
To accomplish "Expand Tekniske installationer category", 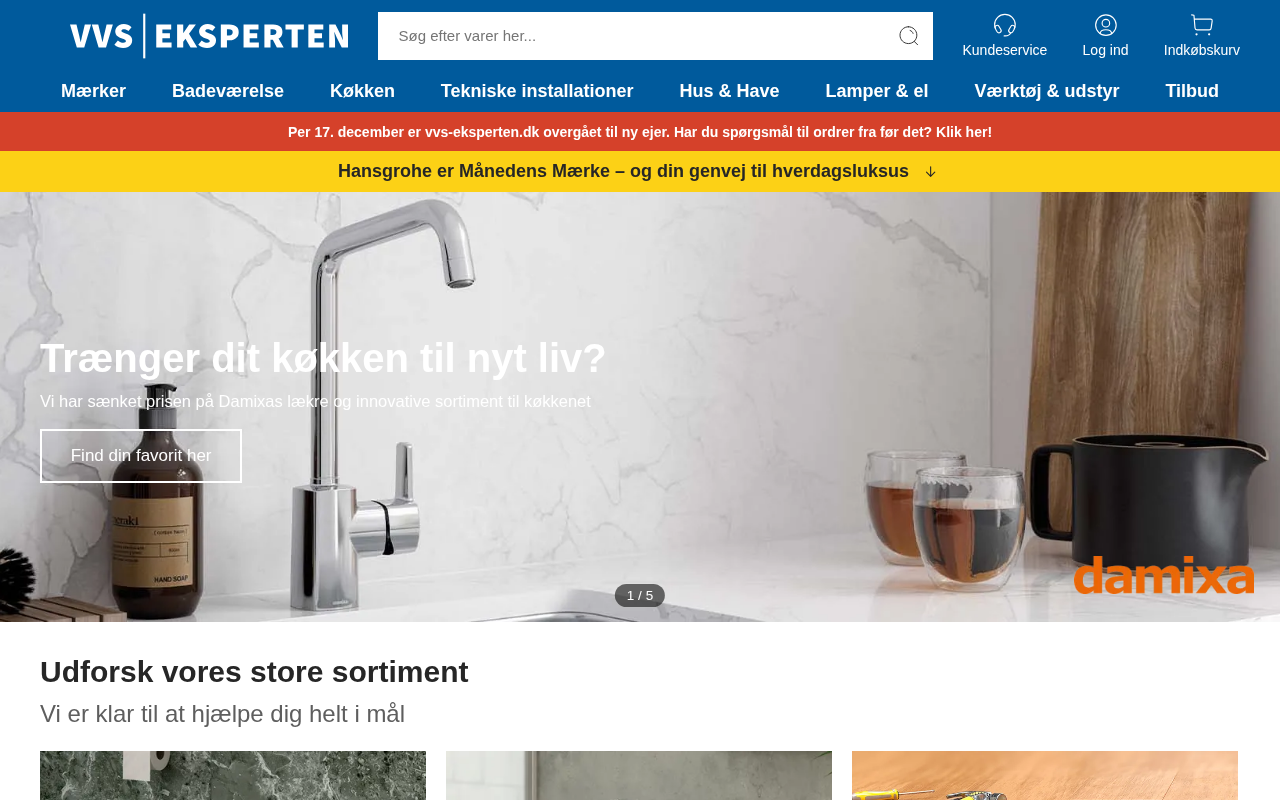I will tap(537, 91).
